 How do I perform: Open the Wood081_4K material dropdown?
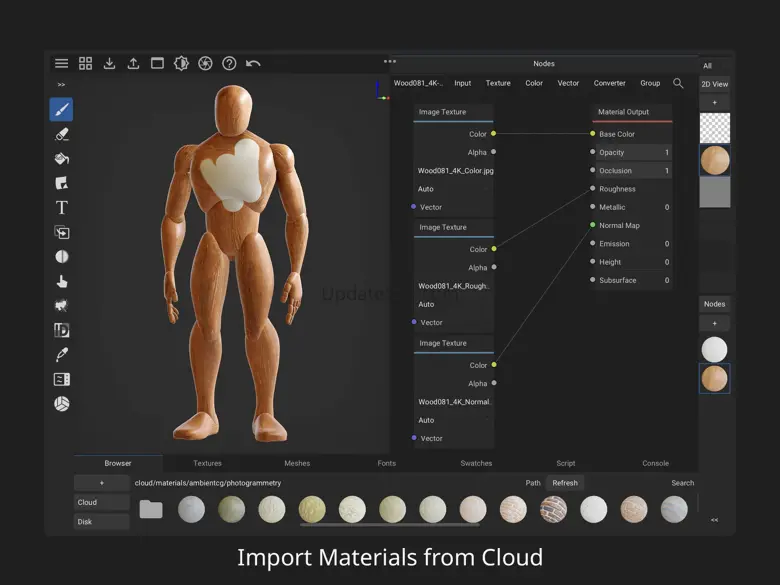pos(418,83)
